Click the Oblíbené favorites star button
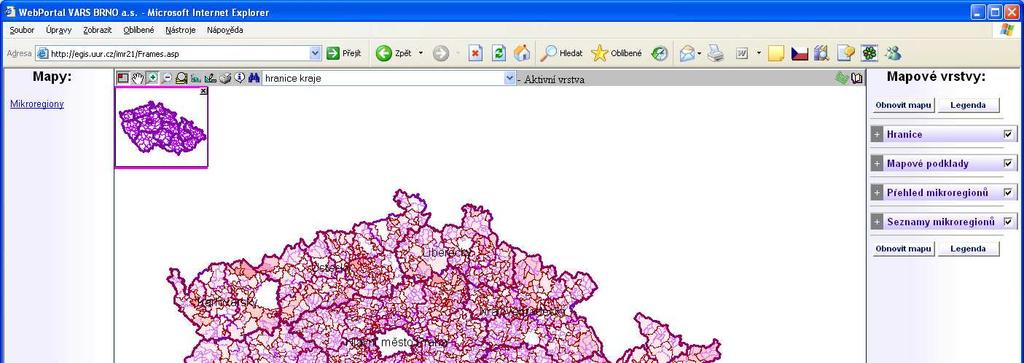 coord(616,54)
